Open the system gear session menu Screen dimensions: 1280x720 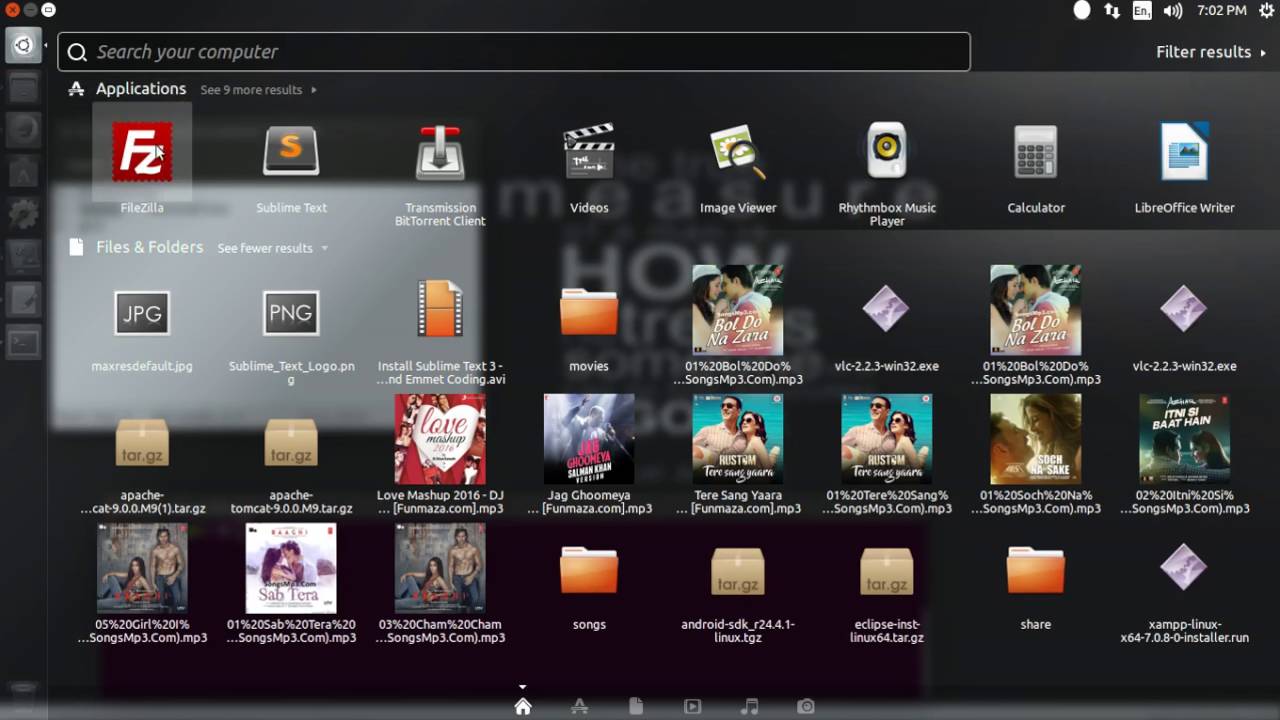pos(1266,10)
